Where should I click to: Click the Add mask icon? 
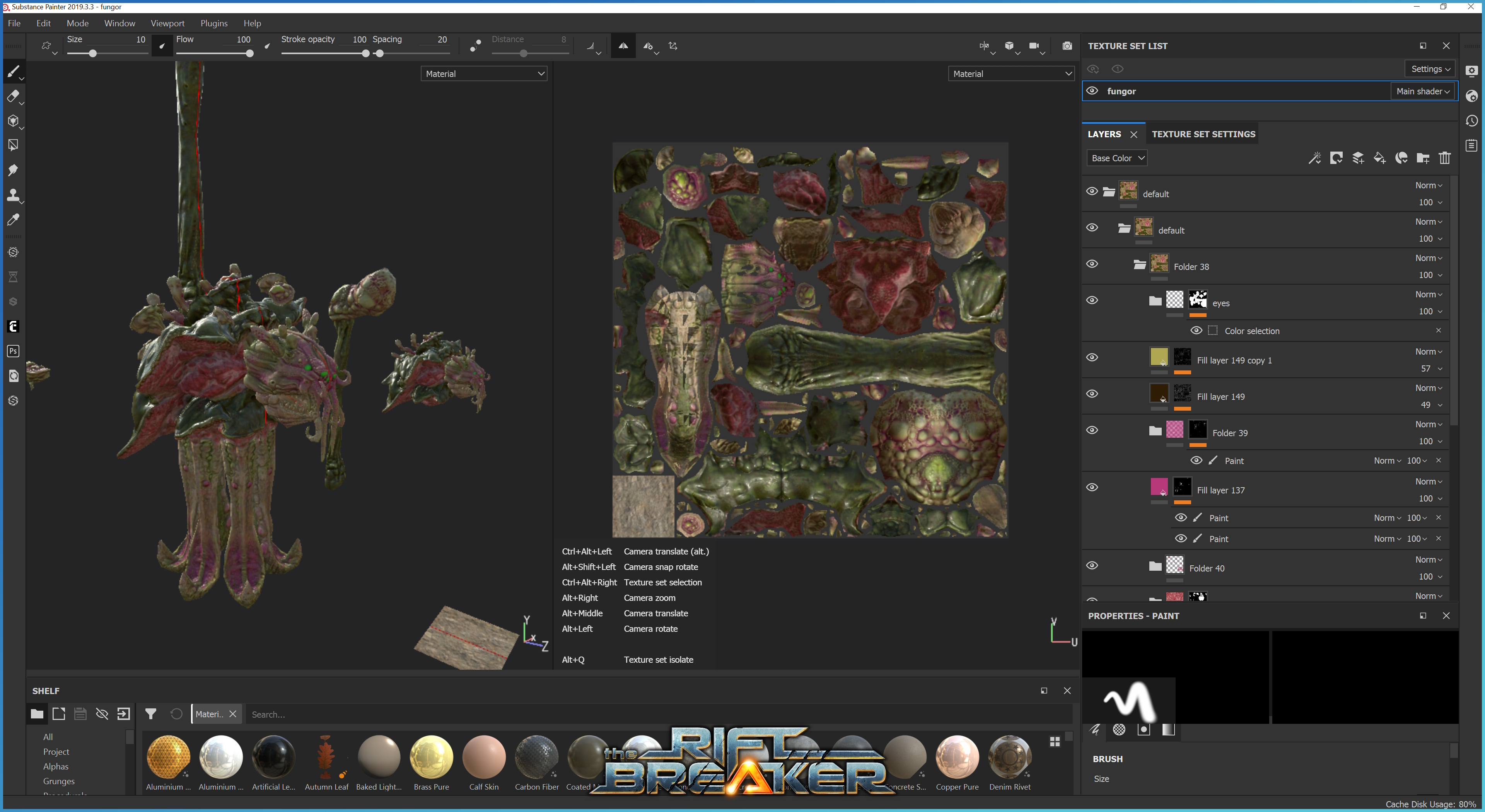coord(1336,158)
